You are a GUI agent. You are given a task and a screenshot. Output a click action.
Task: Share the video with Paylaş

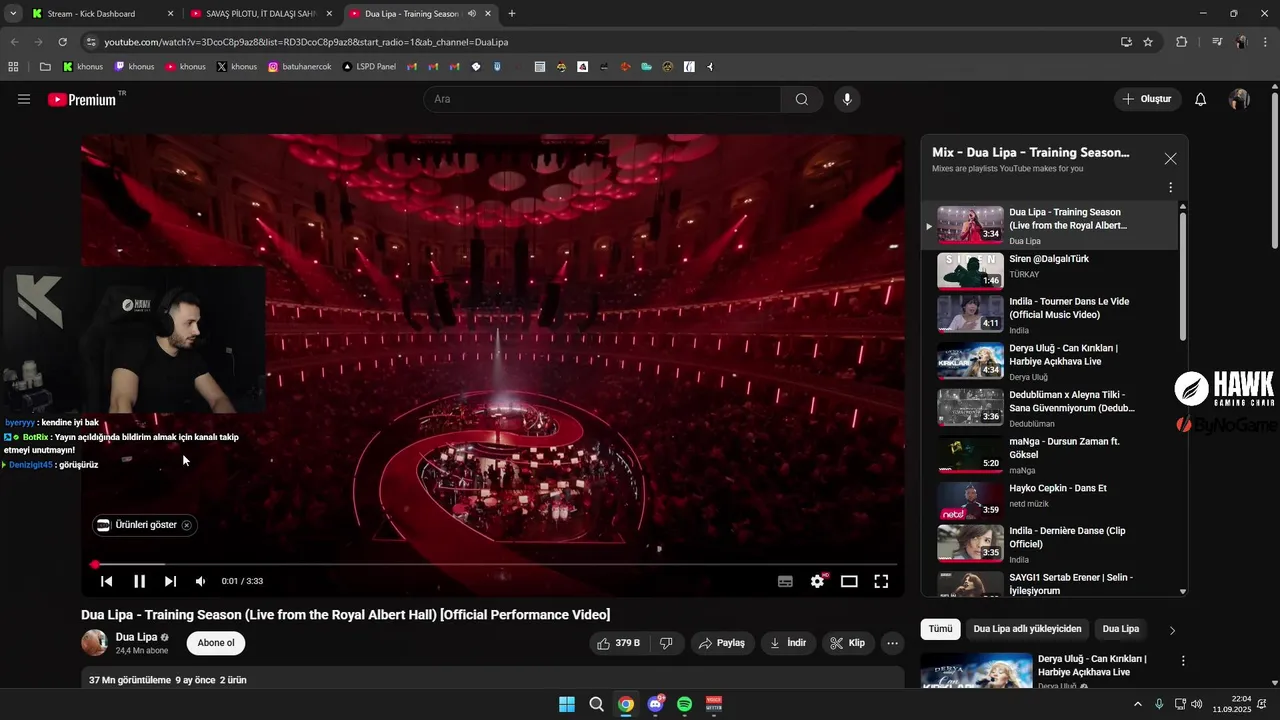pyautogui.click(x=721, y=643)
